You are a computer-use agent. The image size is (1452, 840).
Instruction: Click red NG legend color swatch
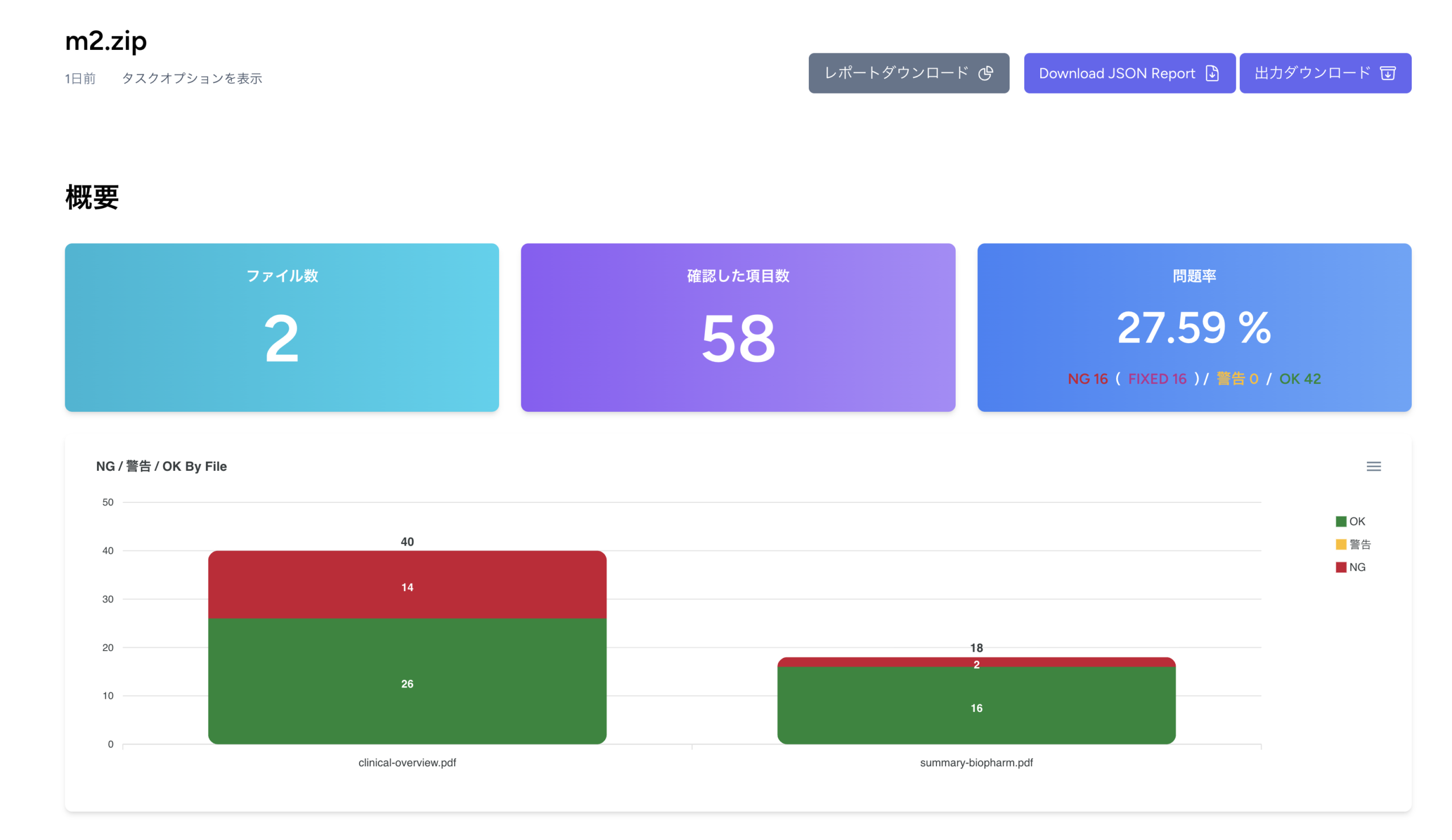[x=1341, y=567]
